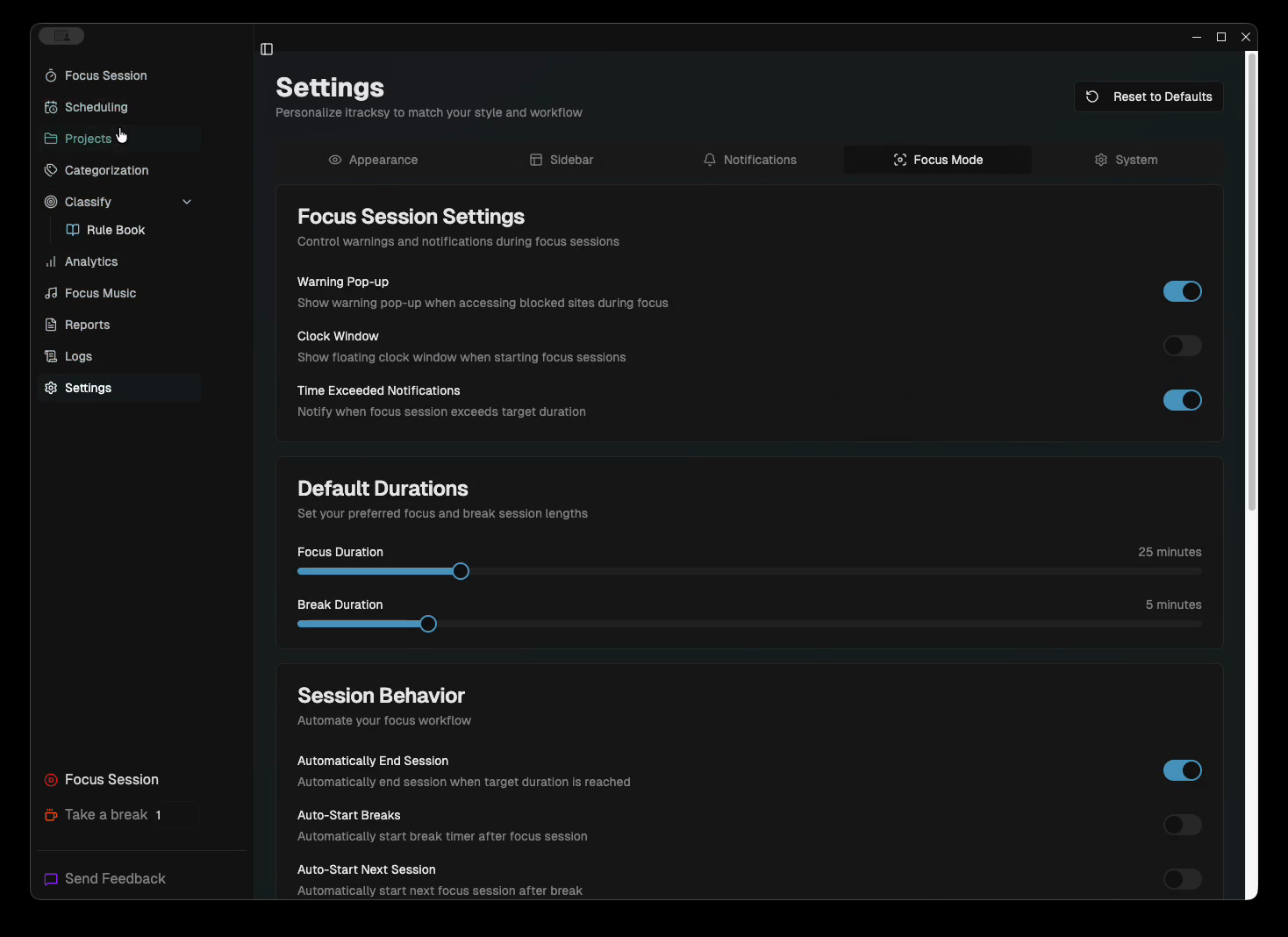Open Reports via its document icon
The width and height of the screenshot is (1288, 937).
(x=51, y=325)
